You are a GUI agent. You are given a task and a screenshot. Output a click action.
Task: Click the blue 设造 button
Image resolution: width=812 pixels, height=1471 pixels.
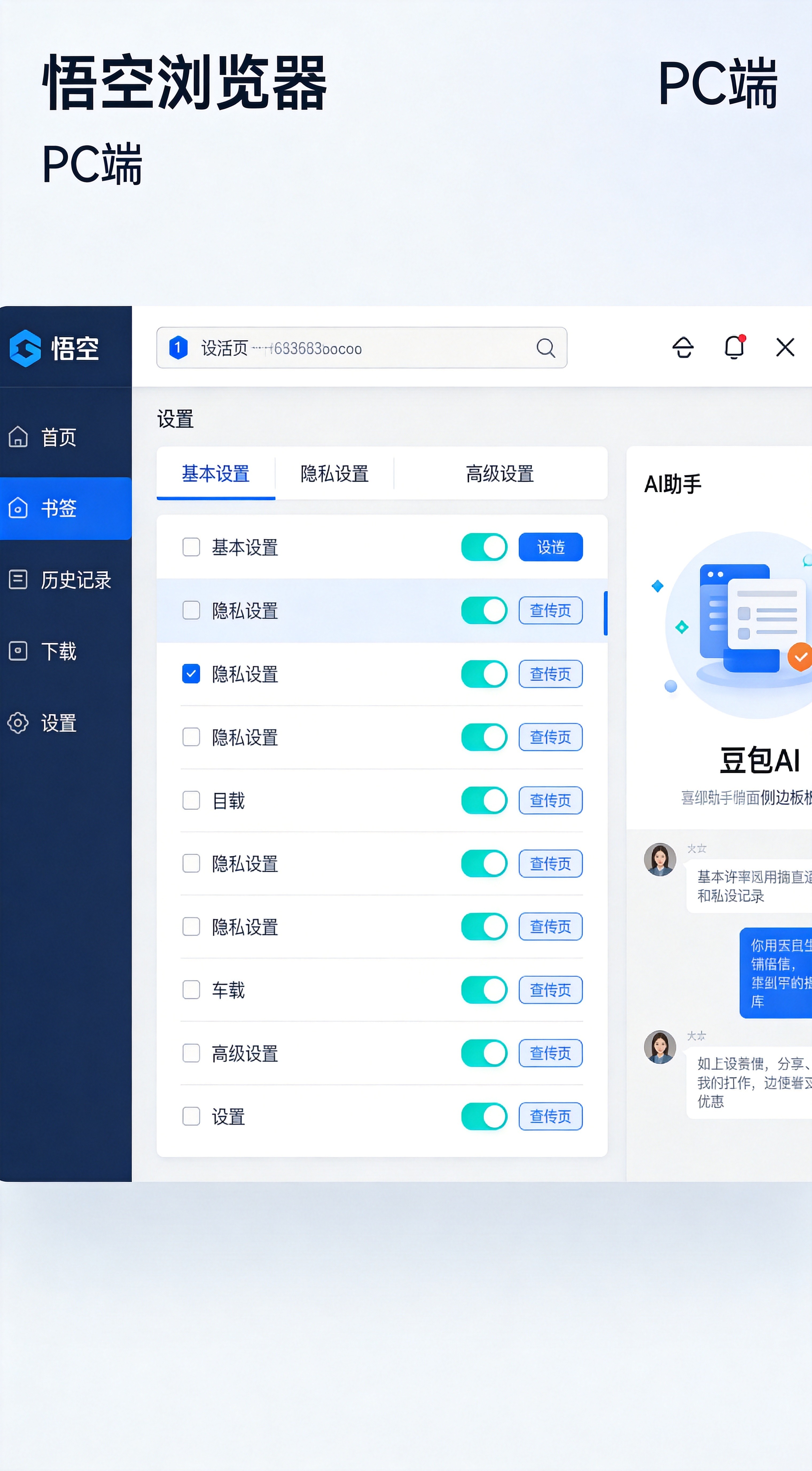click(551, 547)
